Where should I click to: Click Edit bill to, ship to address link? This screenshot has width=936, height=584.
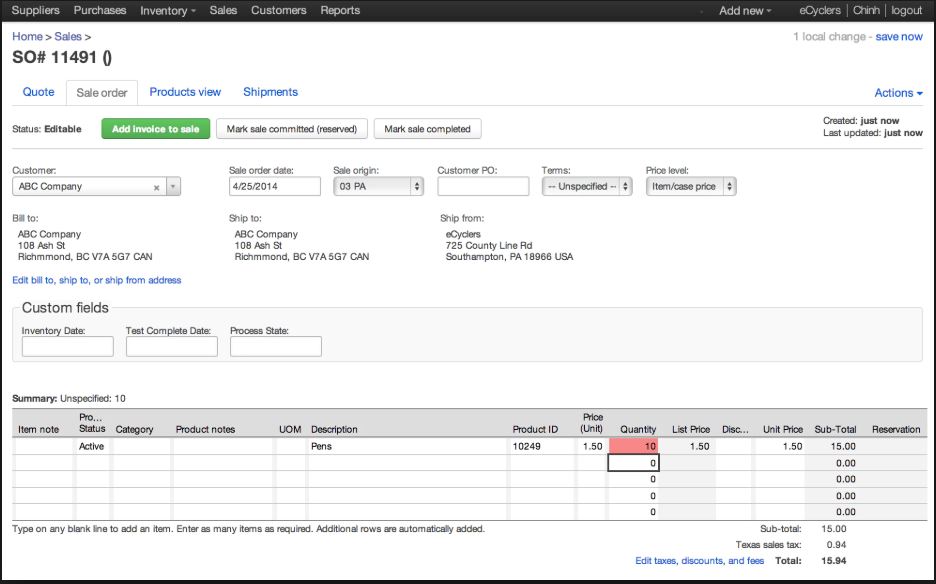pyautogui.click(x=95, y=279)
